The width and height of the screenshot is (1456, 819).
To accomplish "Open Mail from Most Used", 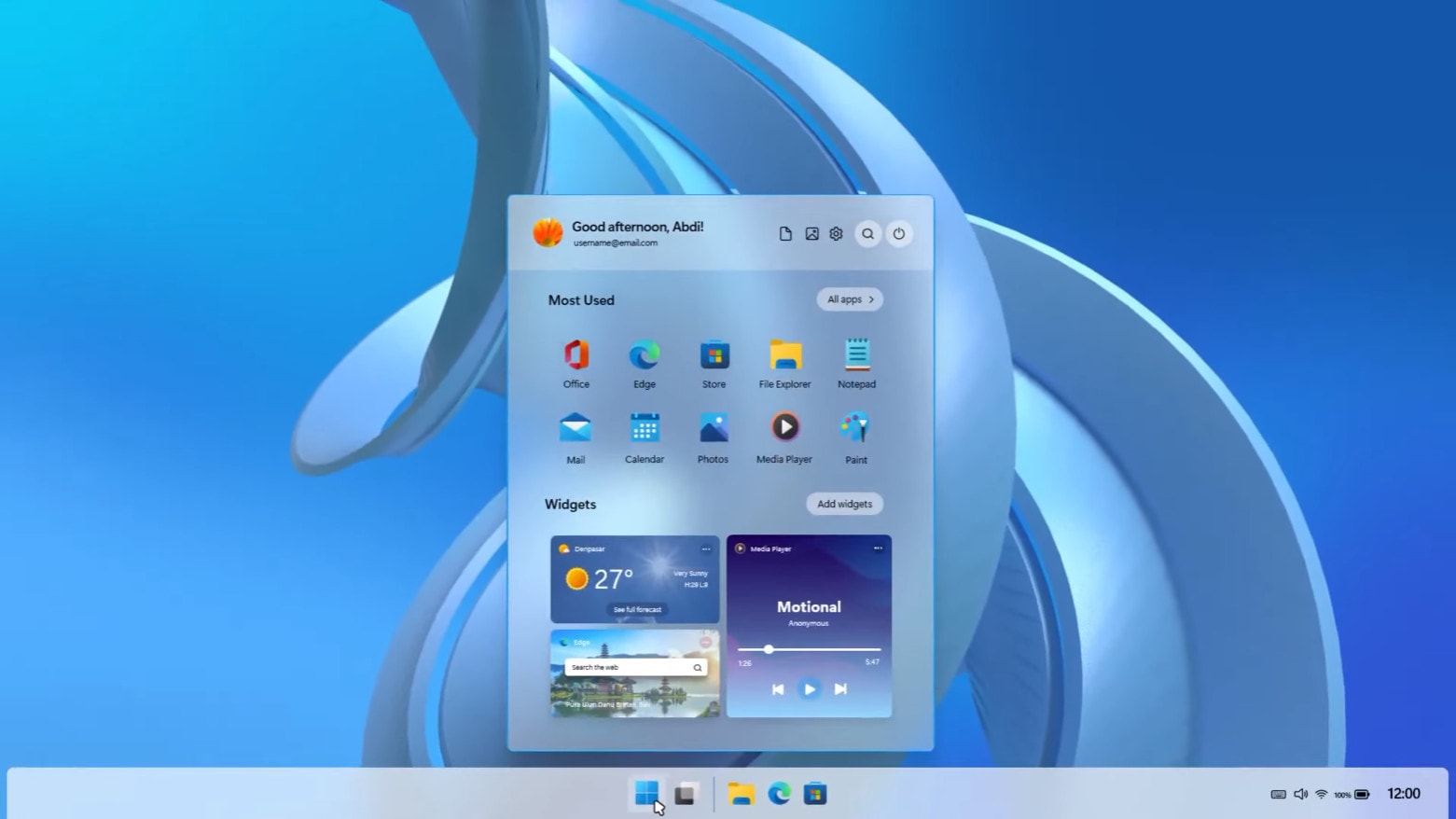I will [x=575, y=429].
